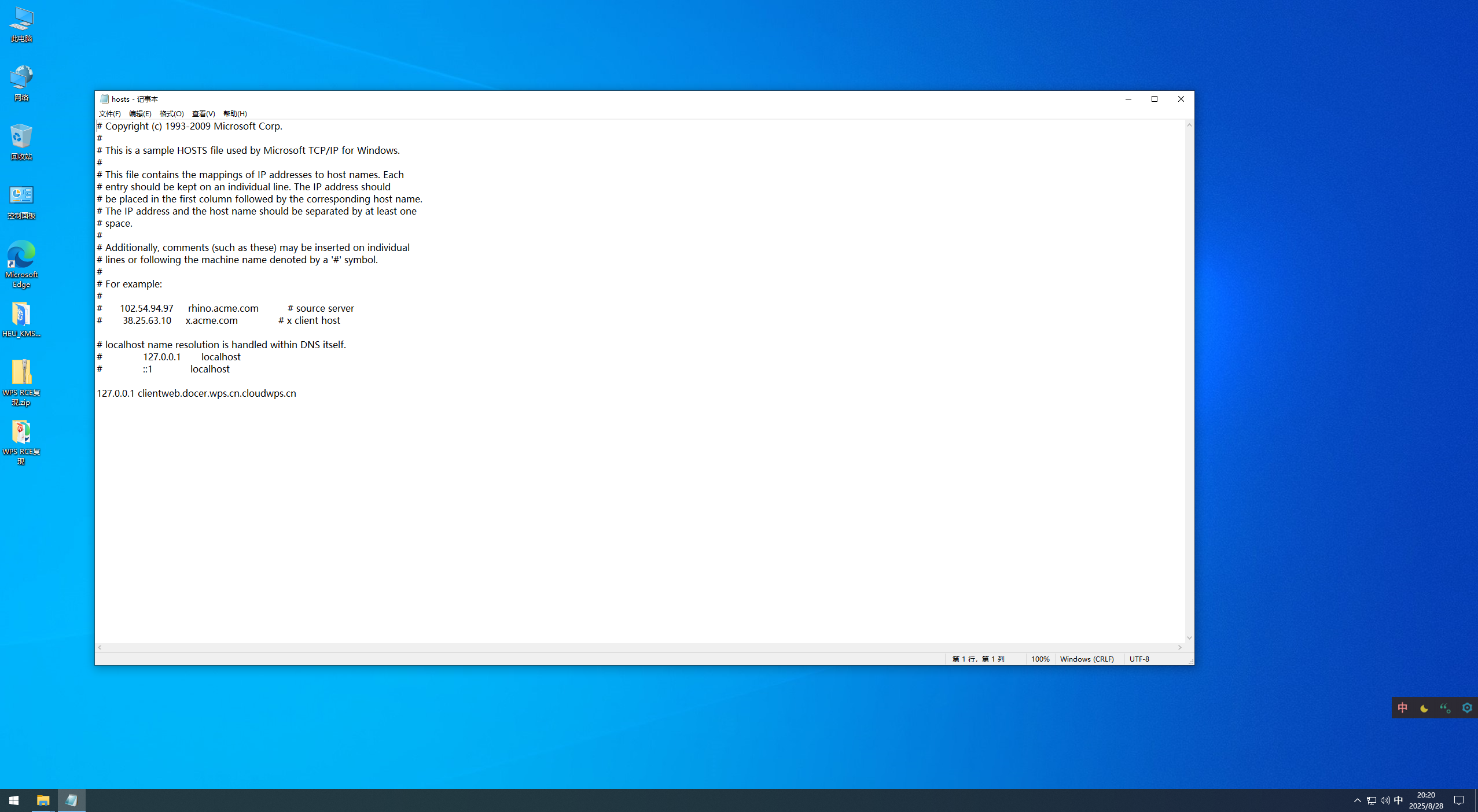Open File Explorer from the taskbar

pyautogui.click(x=43, y=800)
